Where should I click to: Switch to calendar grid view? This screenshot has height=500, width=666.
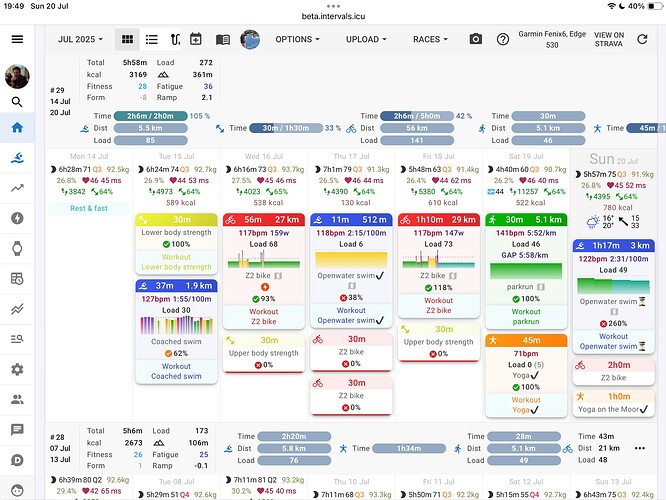(x=128, y=39)
